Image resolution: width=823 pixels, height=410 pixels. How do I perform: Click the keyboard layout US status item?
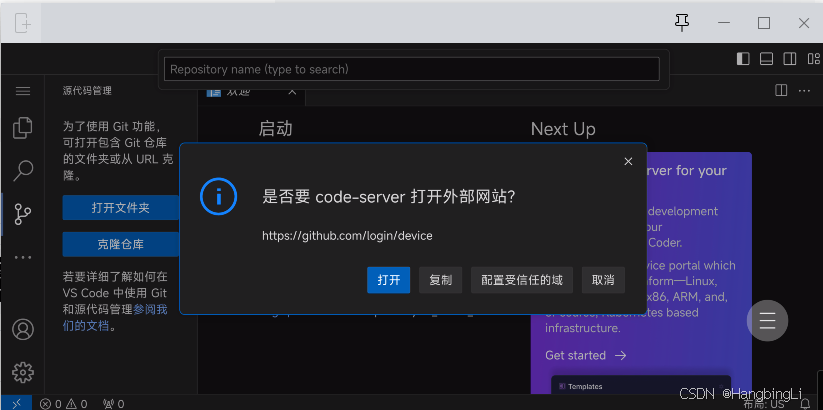coord(764,404)
